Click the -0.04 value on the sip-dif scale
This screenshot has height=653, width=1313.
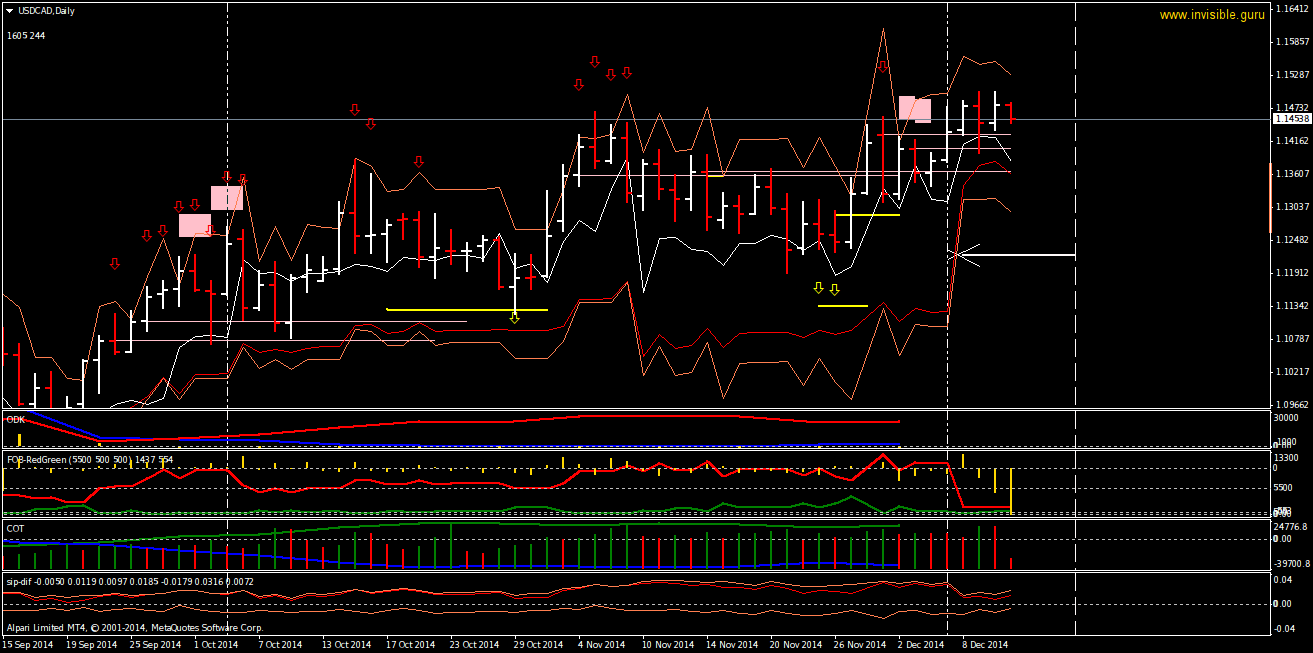(1286, 628)
